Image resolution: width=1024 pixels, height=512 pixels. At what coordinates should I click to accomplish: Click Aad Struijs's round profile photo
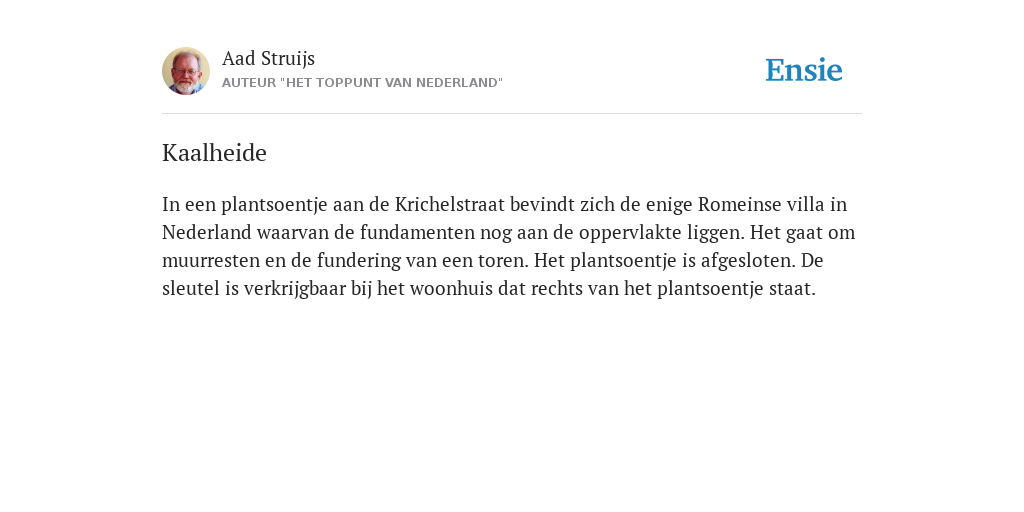click(x=186, y=71)
